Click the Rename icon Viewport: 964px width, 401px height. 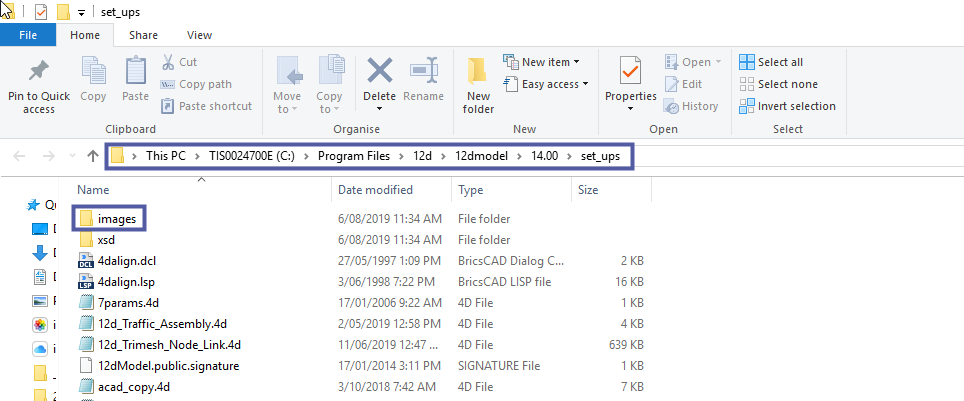coord(424,70)
